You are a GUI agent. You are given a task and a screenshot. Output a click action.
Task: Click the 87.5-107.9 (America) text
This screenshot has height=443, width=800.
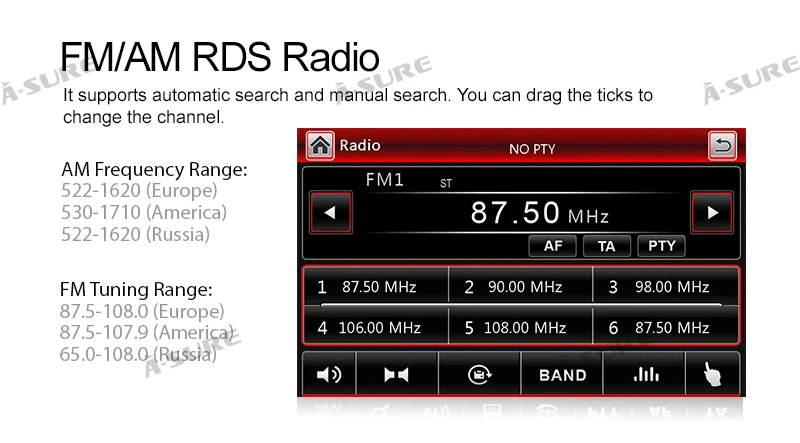click(146, 332)
